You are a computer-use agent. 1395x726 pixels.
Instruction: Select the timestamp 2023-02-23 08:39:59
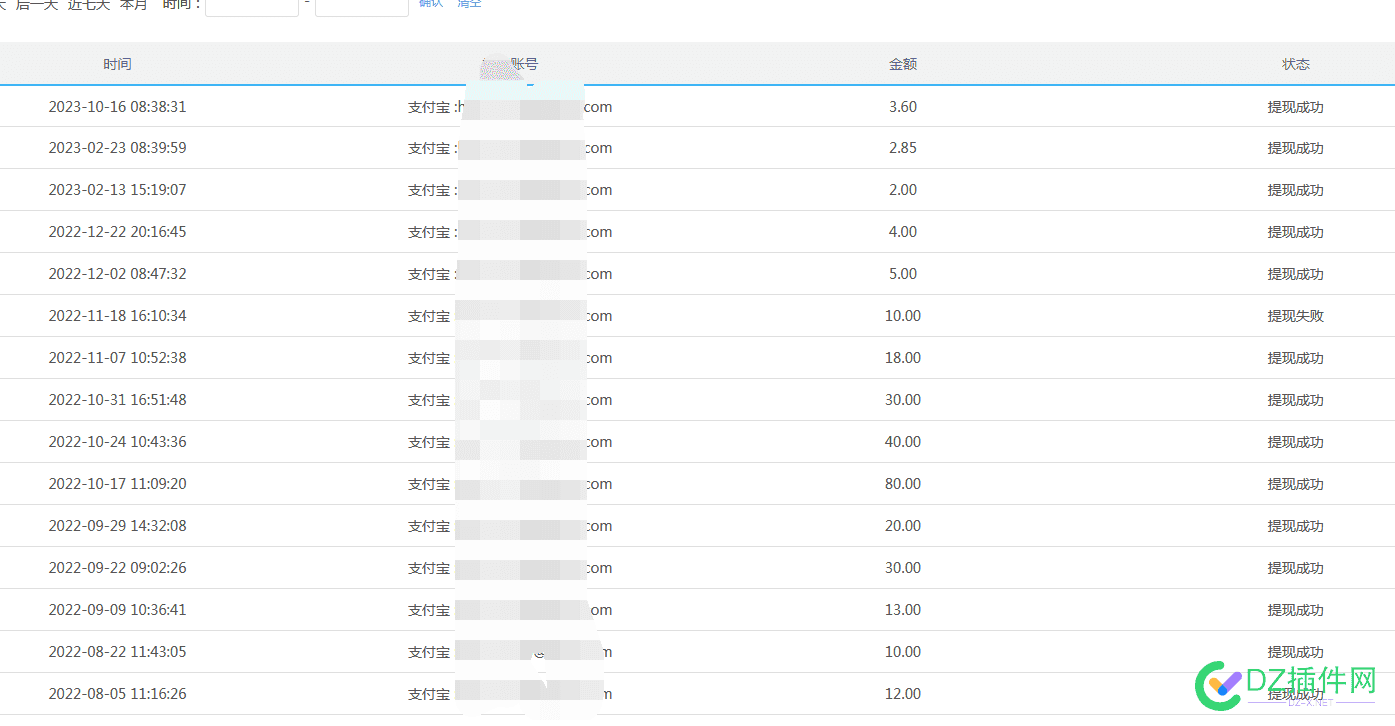(x=117, y=148)
